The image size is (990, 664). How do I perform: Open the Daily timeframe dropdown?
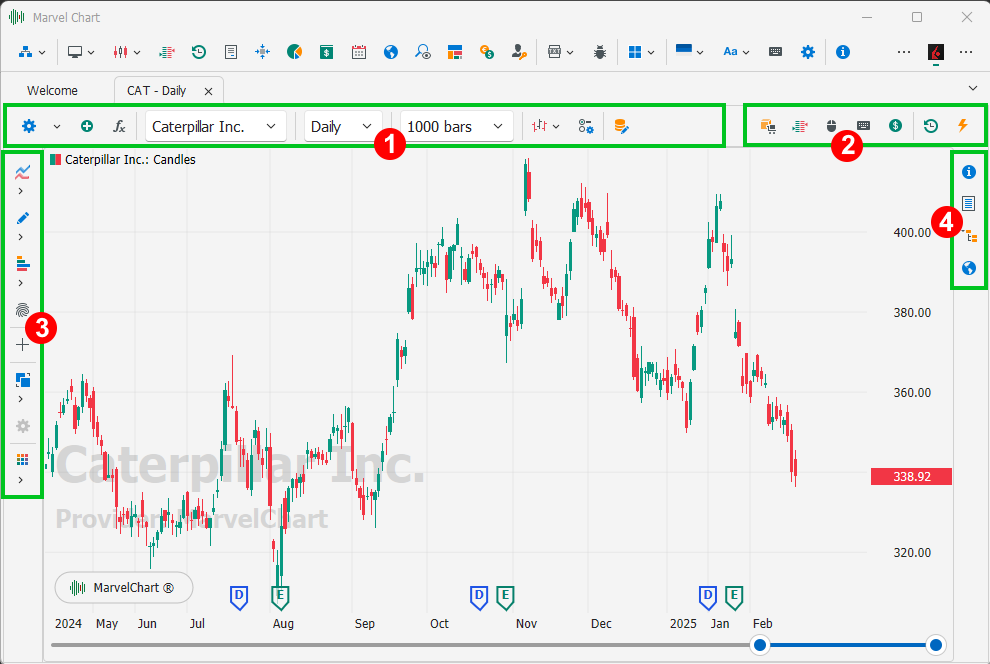click(x=343, y=126)
